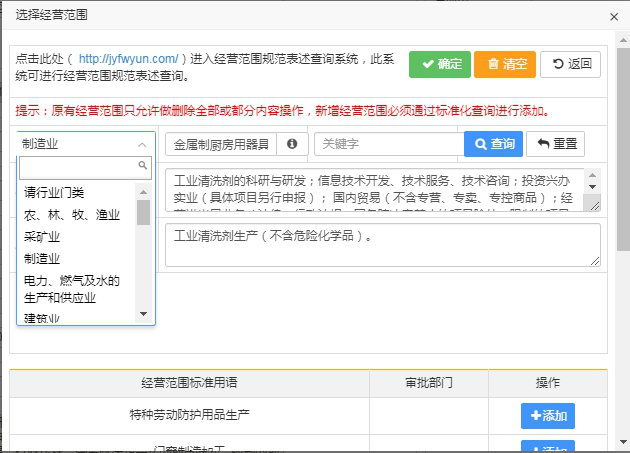The width and height of the screenshot is (630, 453).
Task: Click the info icon beside 金属制厨房用器具
Action: 292,144
